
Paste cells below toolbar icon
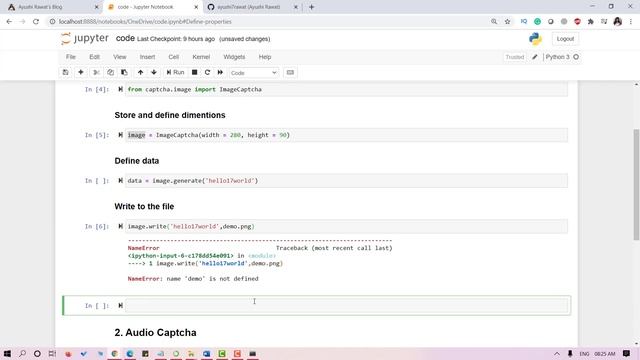(x=124, y=73)
